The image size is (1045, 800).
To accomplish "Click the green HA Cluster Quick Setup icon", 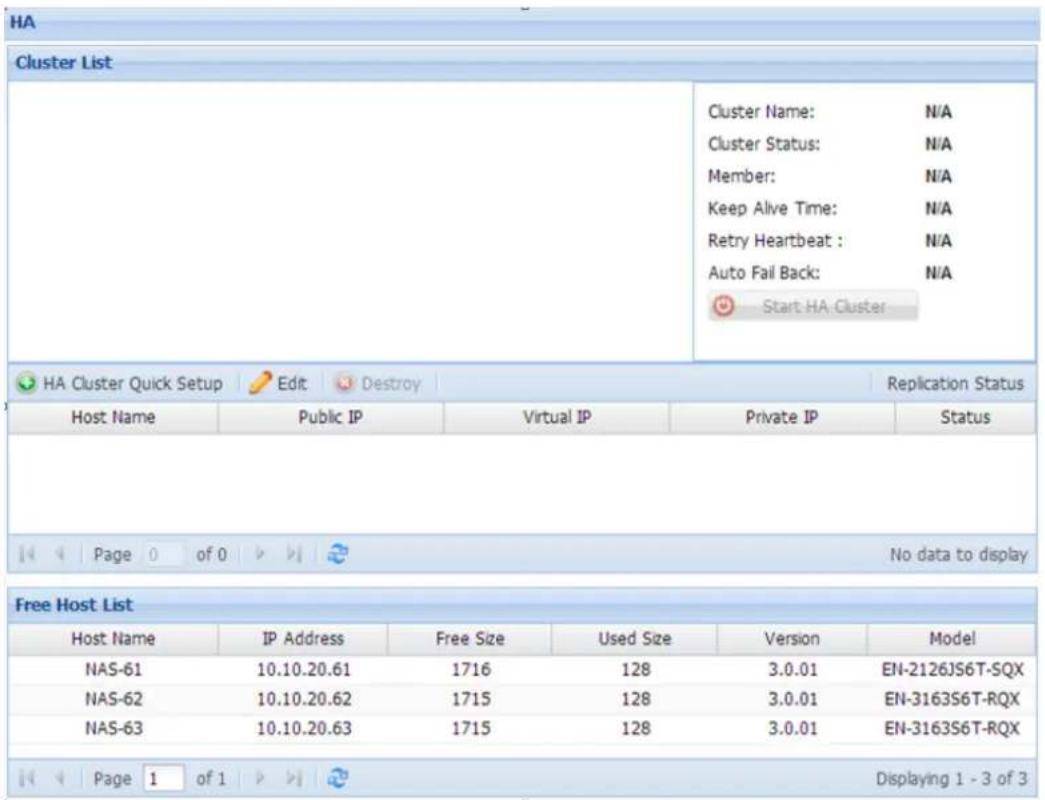I will (x=27, y=383).
